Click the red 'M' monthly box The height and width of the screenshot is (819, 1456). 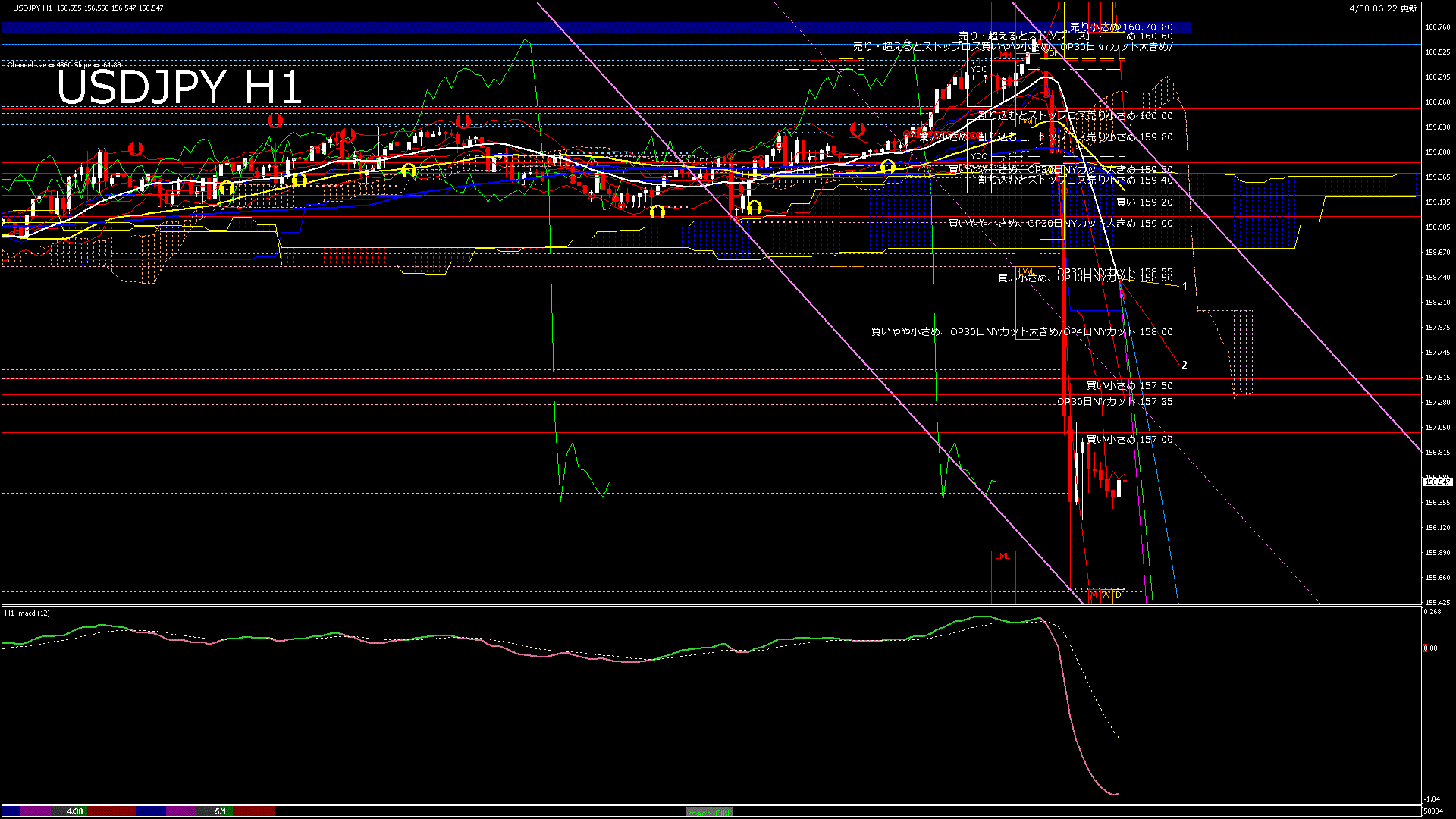[x=1093, y=595]
